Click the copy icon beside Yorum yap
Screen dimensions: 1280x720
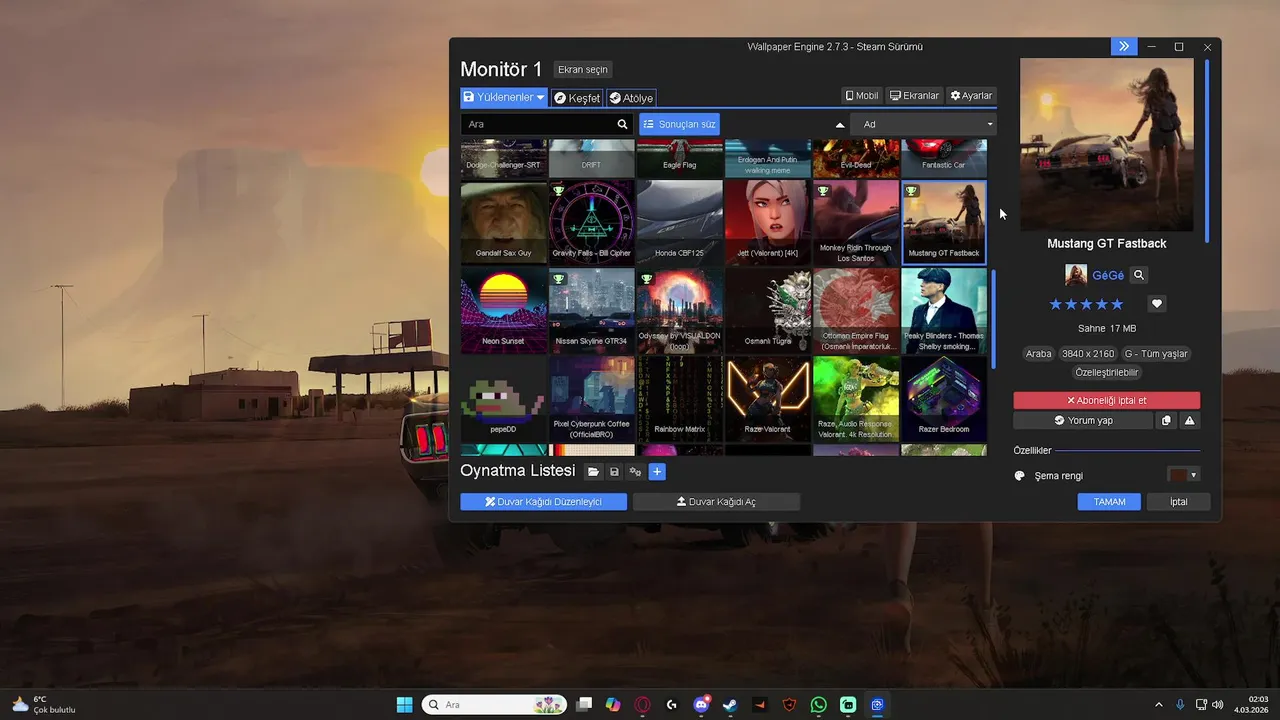[1166, 421]
